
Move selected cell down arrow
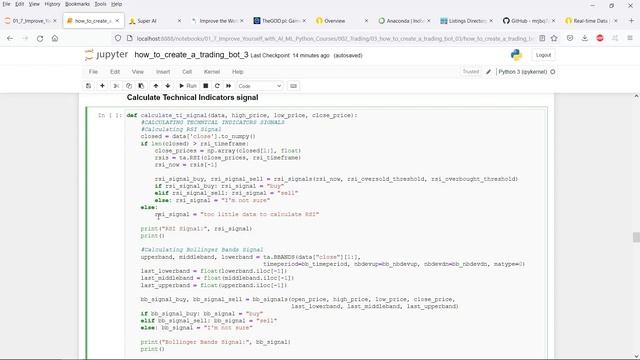click(x=168, y=86)
